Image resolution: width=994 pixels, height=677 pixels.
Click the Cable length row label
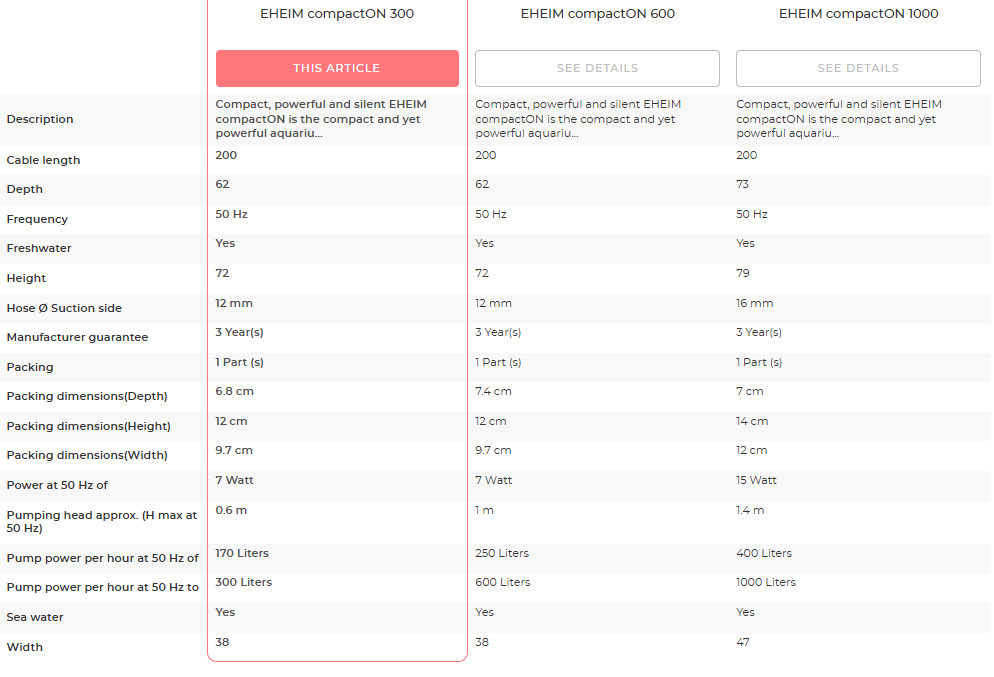click(x=43, y=160)
